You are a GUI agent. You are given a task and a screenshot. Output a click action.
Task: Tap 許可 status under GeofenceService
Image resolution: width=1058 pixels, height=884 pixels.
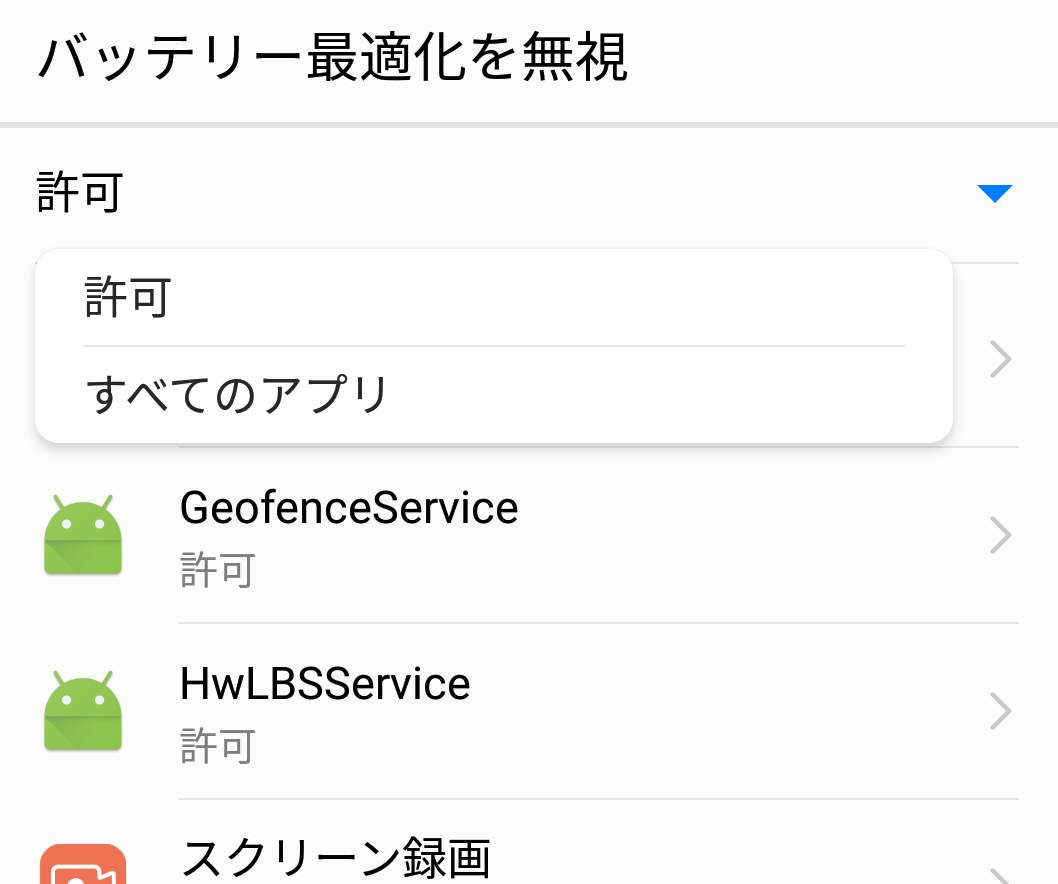pos(218,571)
